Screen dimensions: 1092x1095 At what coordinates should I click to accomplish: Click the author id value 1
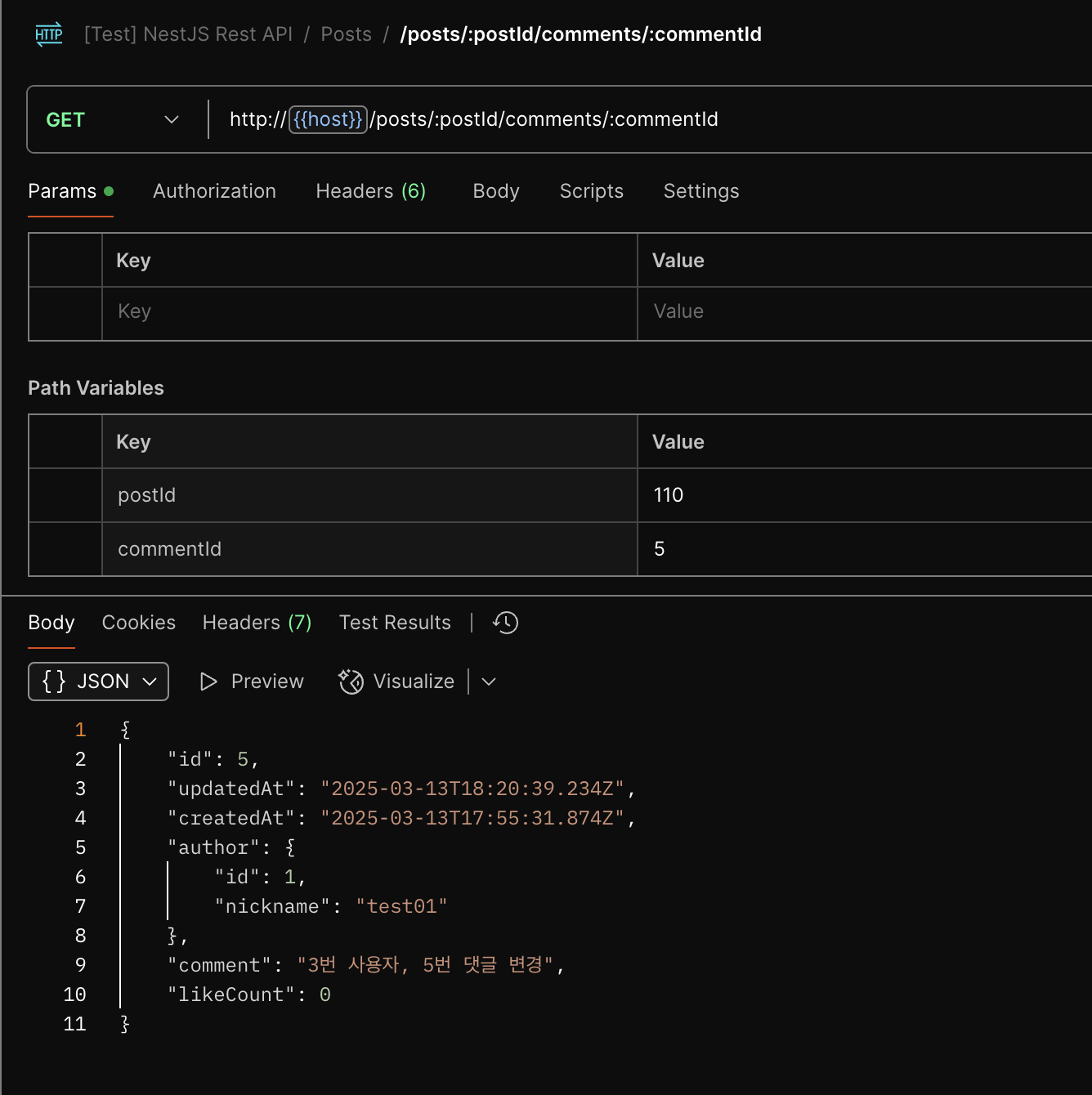(289, 877)
